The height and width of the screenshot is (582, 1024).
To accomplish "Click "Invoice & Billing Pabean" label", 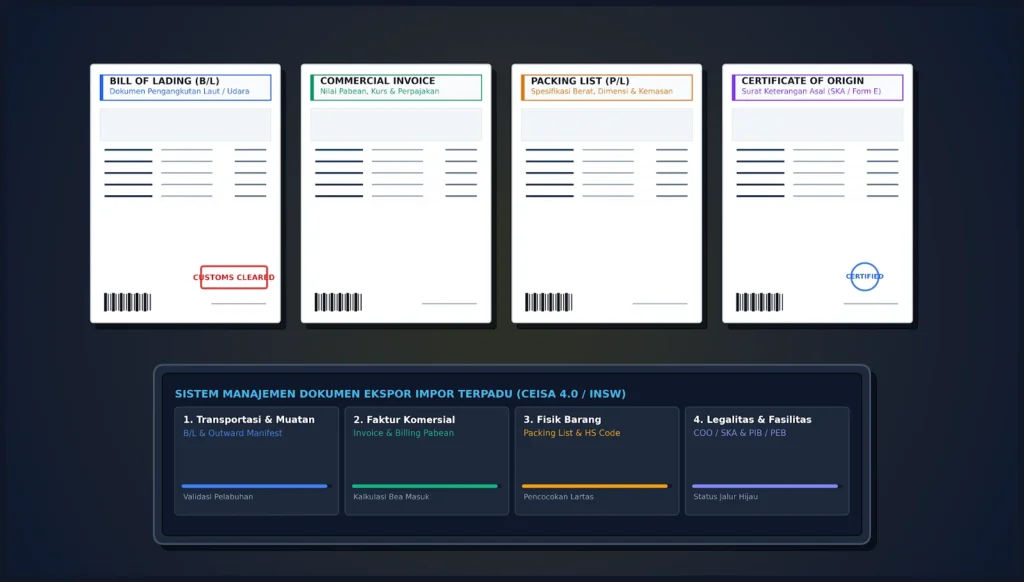I will [404, 433].
